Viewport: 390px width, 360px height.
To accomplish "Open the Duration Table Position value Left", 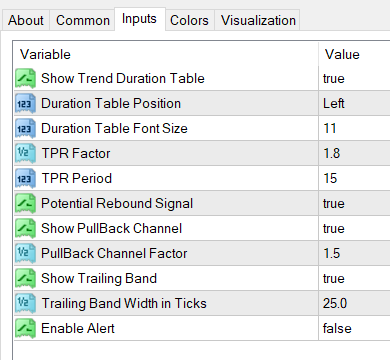I will [354, 104].
